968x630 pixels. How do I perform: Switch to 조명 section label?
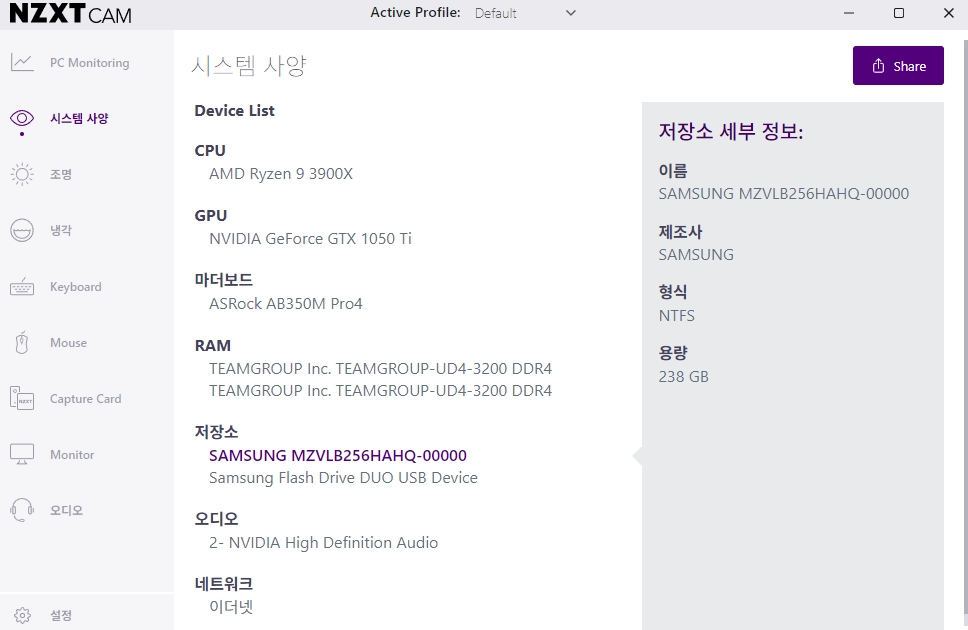(61, 174)
